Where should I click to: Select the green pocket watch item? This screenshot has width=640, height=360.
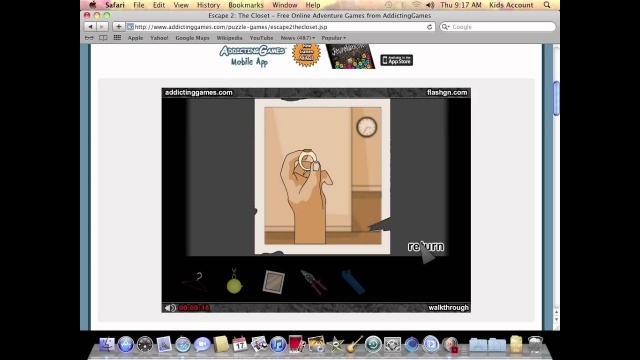(x=234, y=282)
